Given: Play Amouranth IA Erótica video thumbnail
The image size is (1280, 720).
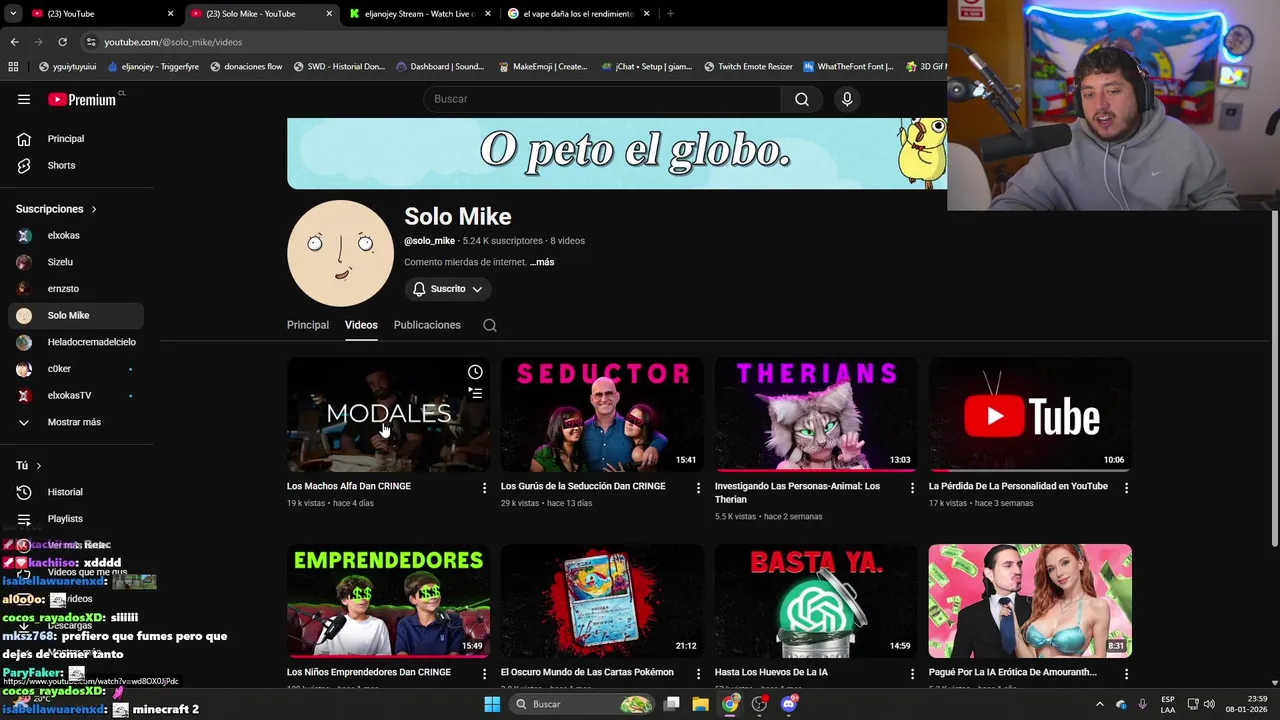Looking at the screenshot, I should pyautogui.click(x=1030, y=601).
